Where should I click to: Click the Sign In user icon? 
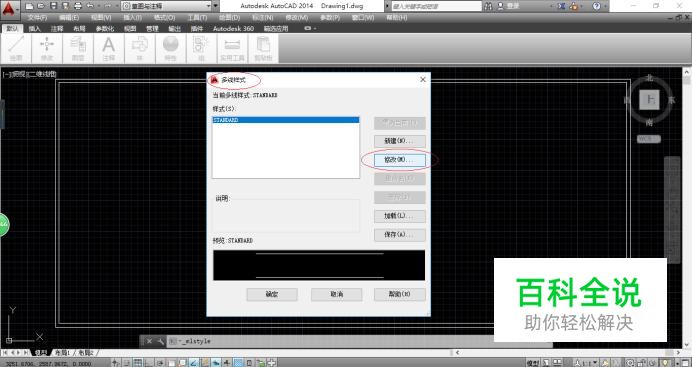[500, 6]
